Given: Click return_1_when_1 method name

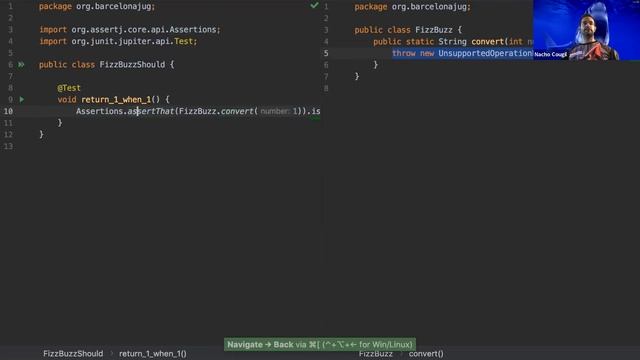Looking at the screenshot, I should [x=116, y=100].
